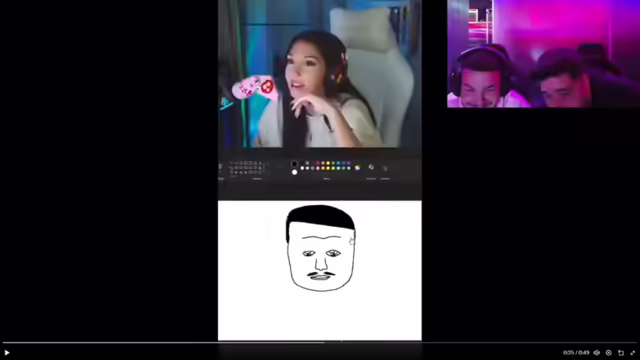Pick the green swatch in top palette row
This screenshot has width=640, height=360.
tap(333, 163)
